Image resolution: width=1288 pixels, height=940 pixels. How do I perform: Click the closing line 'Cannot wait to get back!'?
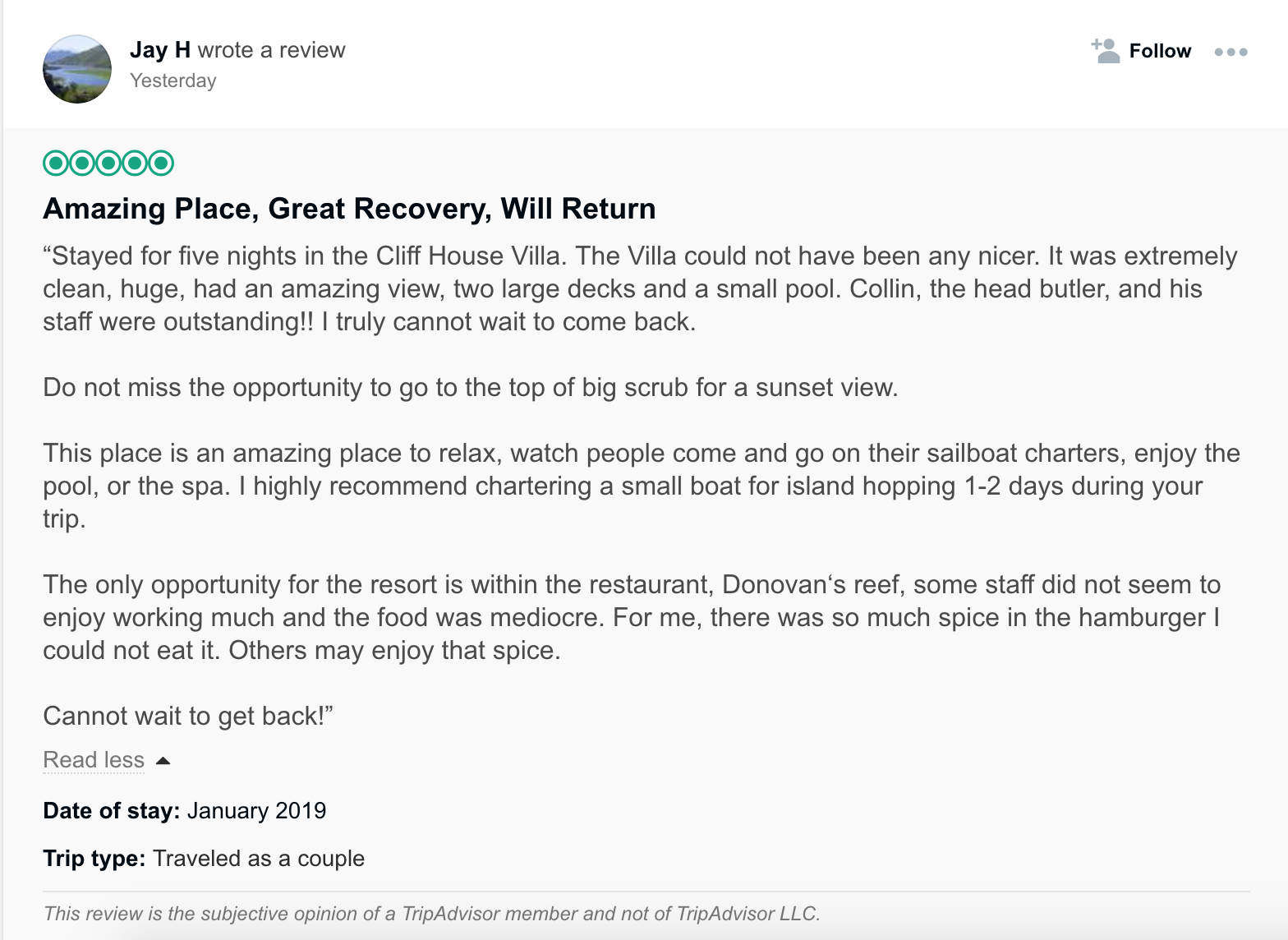tap(187, 716)
